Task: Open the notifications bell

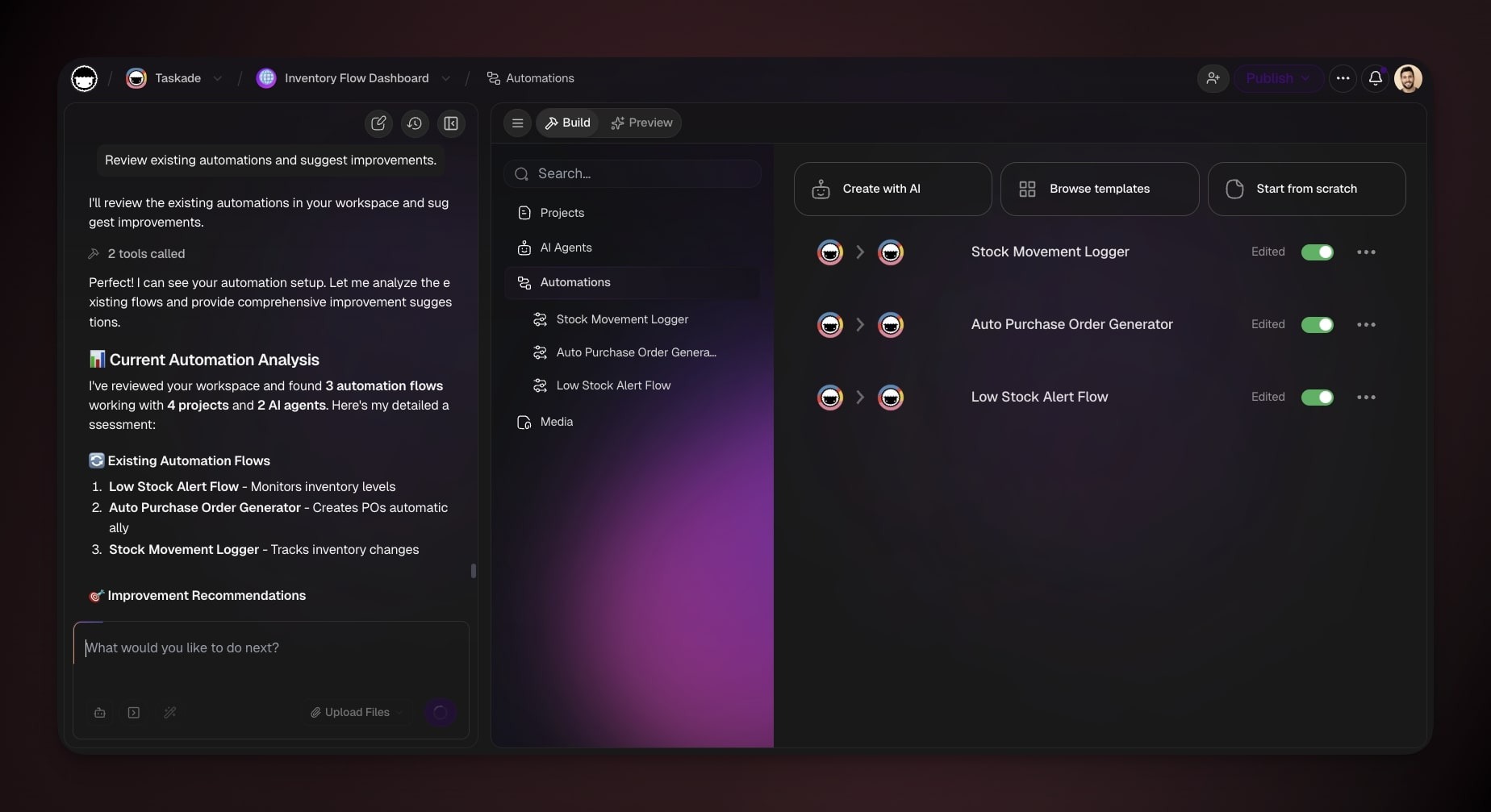Action: (1375, 78)
